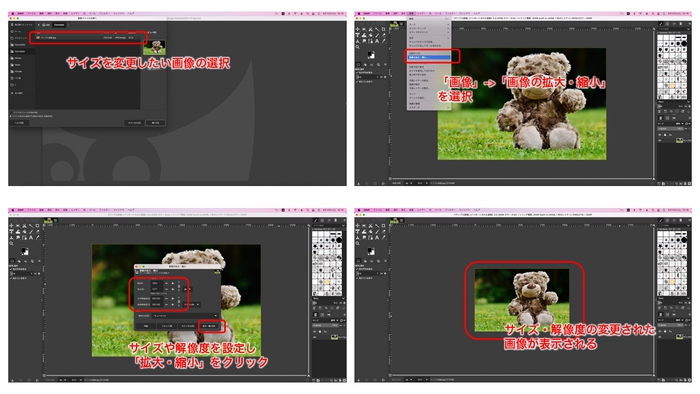Select the Move tool in menu screenshot toolbox
Screen dimensions: 700x394
coord(358,29)
